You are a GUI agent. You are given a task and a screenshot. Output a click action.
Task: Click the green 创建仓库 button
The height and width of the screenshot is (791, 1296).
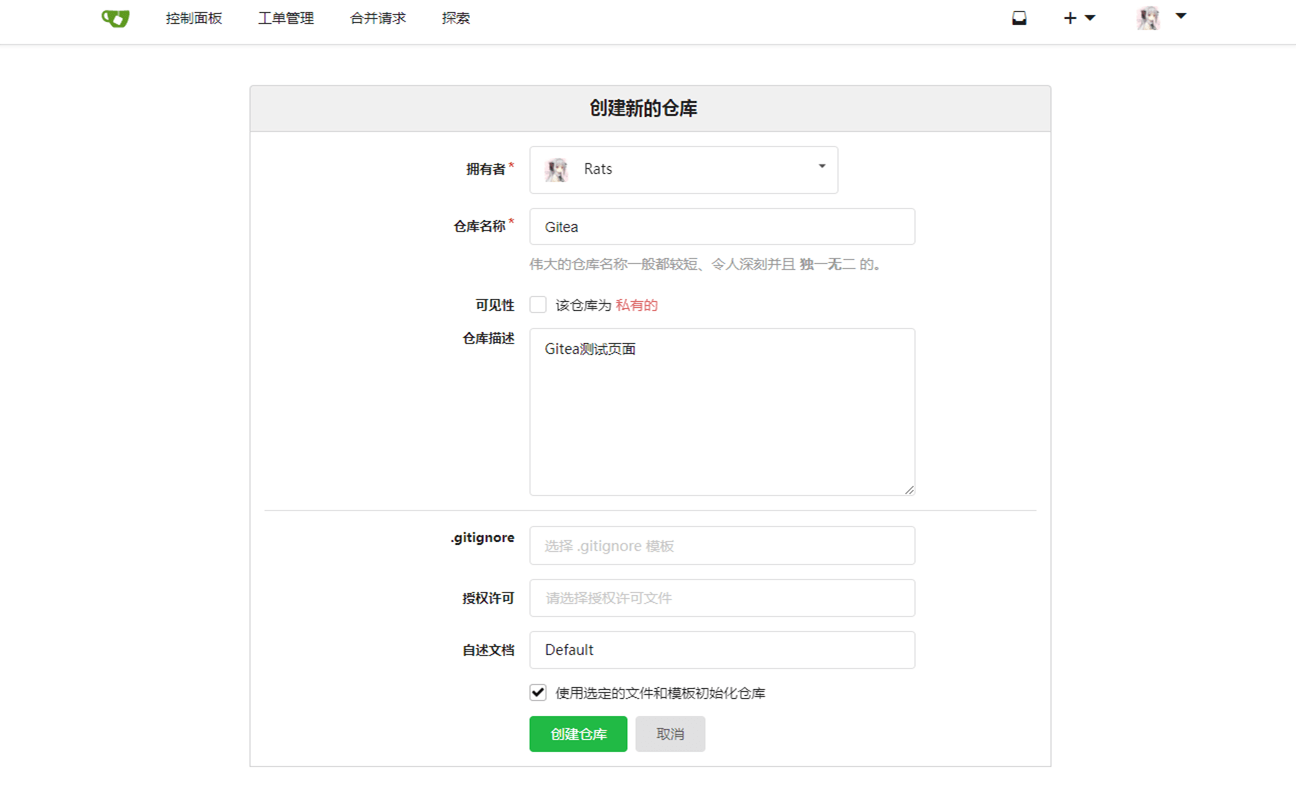pyautogui.click(x=578, y=734)
